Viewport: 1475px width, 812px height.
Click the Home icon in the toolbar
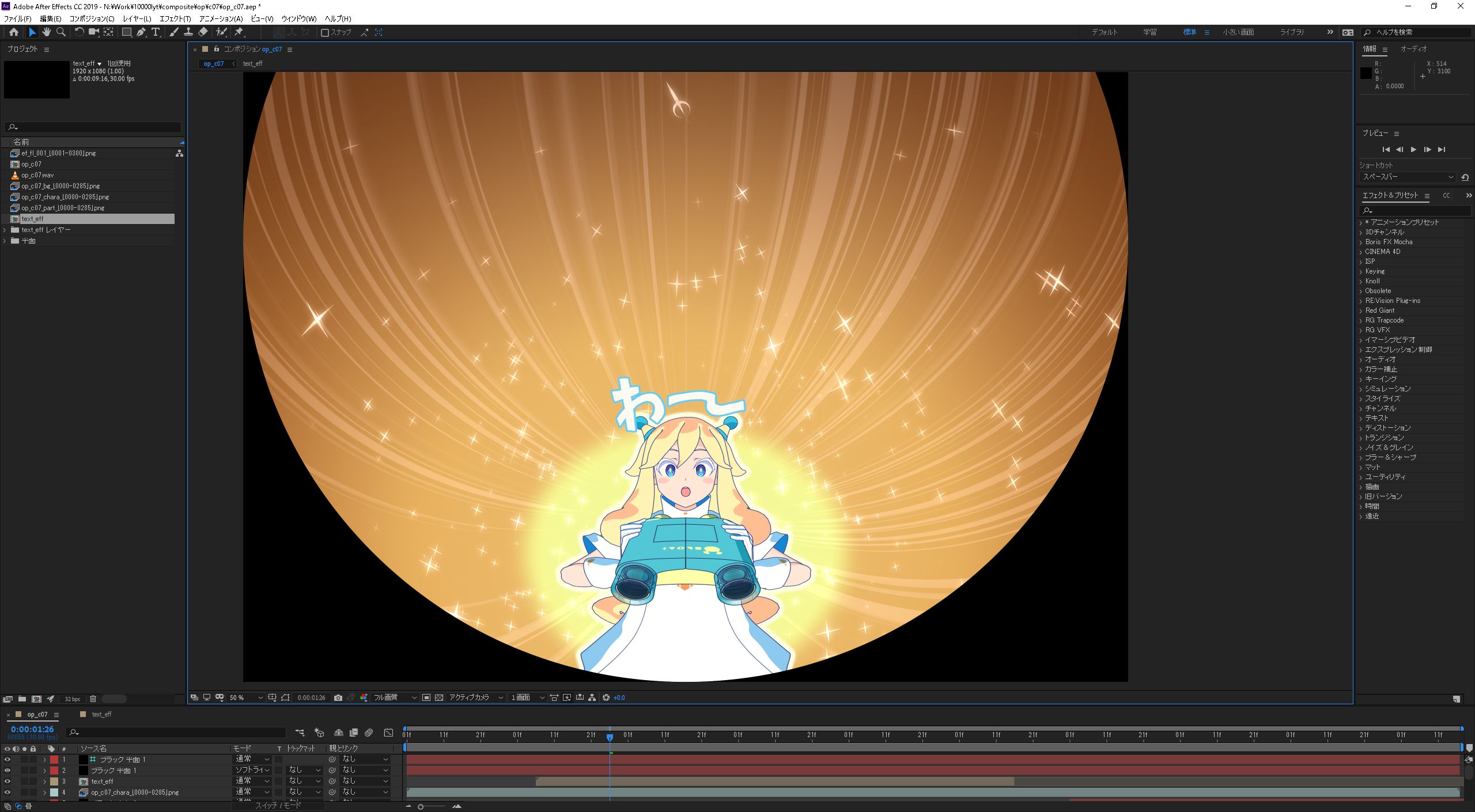click(14, 32)
